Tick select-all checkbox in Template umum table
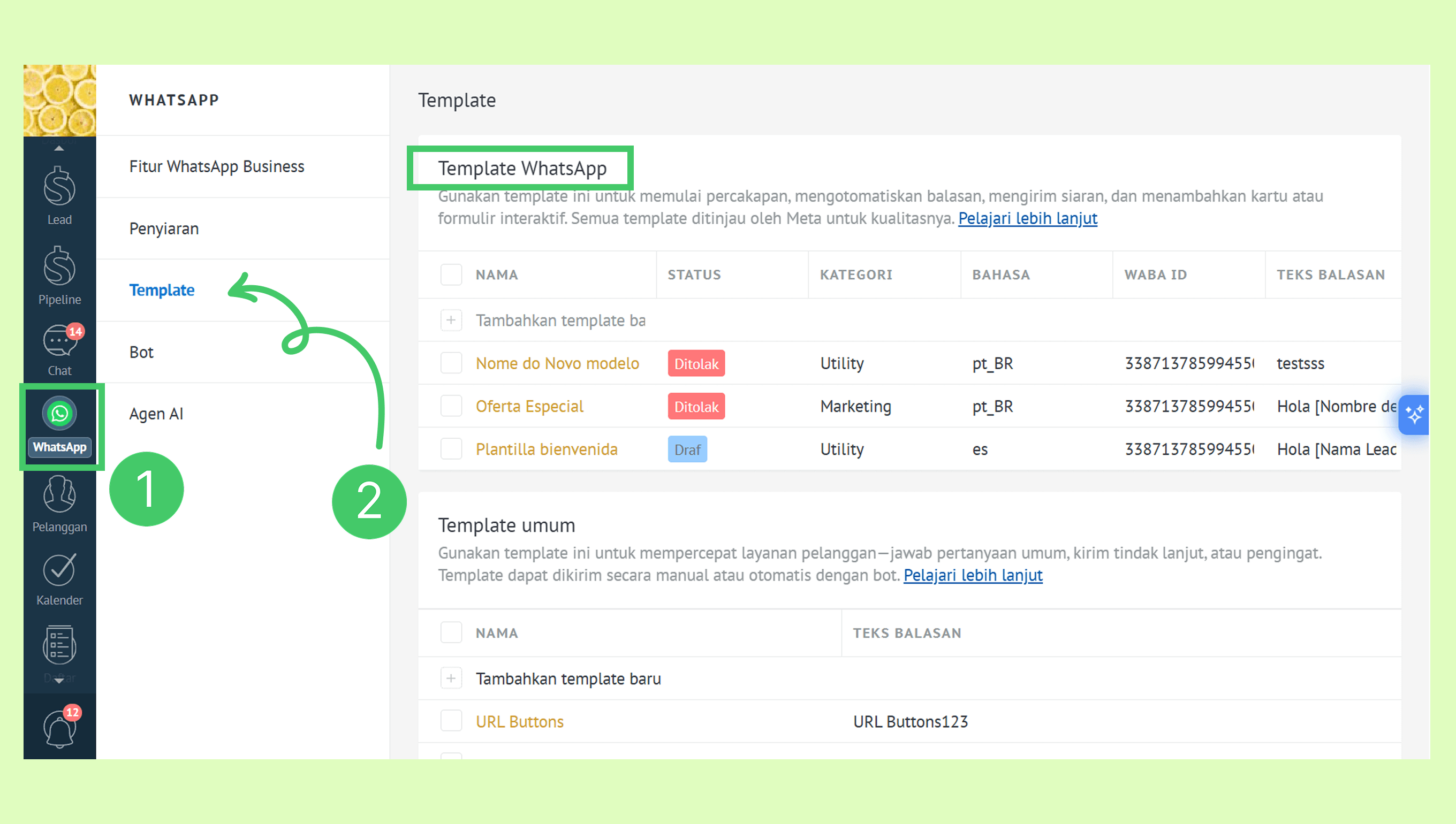 (x=451, y=632)
